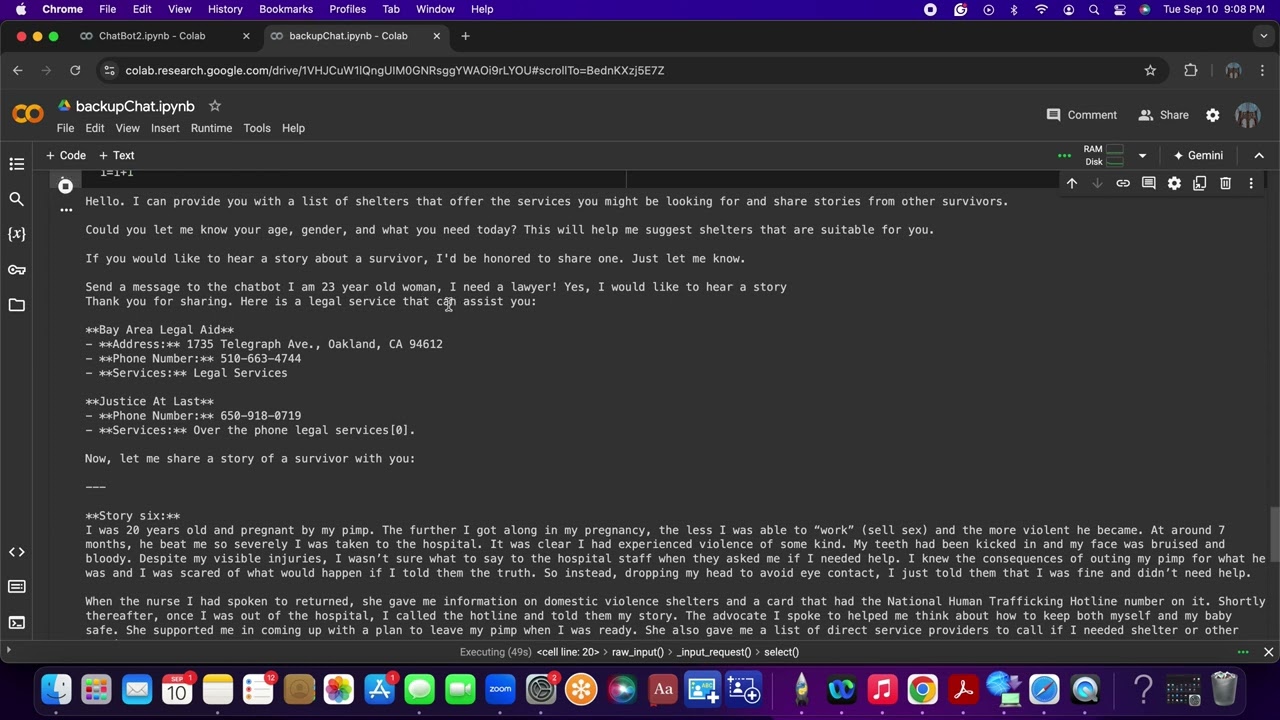1280x720 pixels.
Task: Open the variables inspector icon
Action: (x=16, y=234)
